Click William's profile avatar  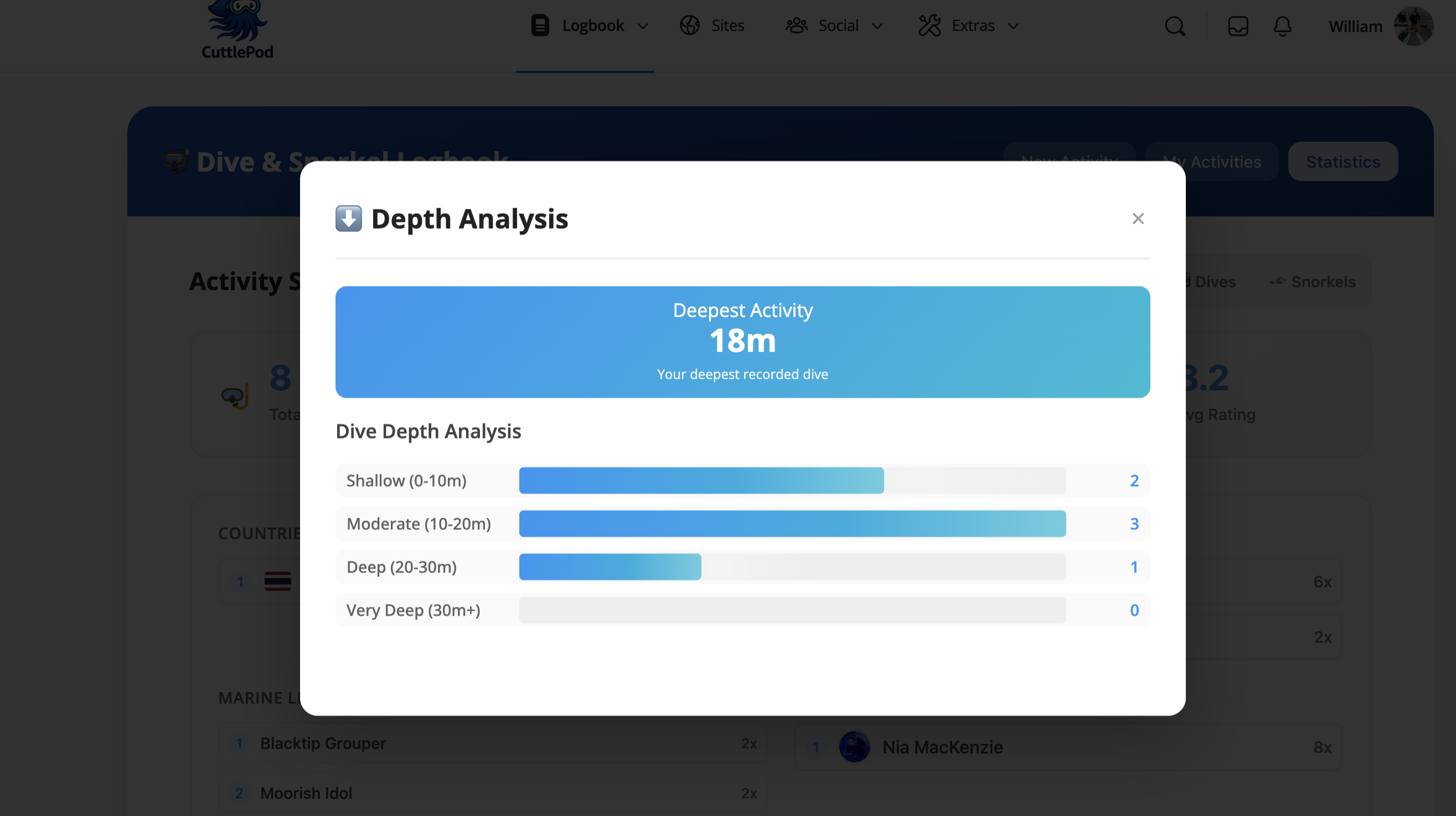[x=1412, y=27]
